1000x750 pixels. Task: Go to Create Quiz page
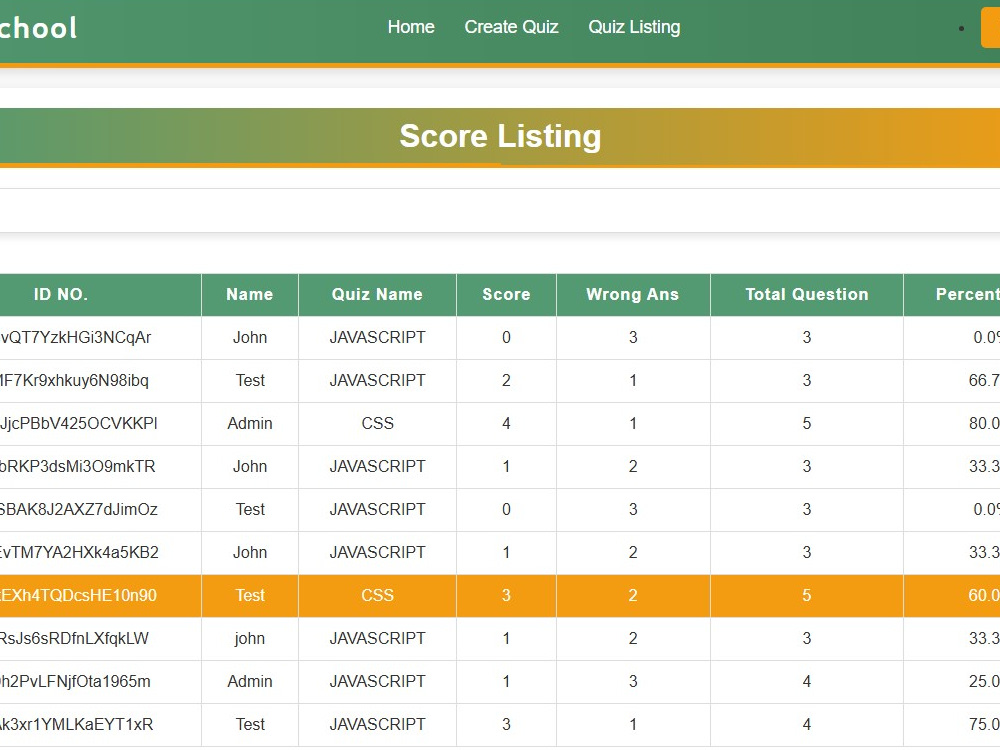point(511,27)
